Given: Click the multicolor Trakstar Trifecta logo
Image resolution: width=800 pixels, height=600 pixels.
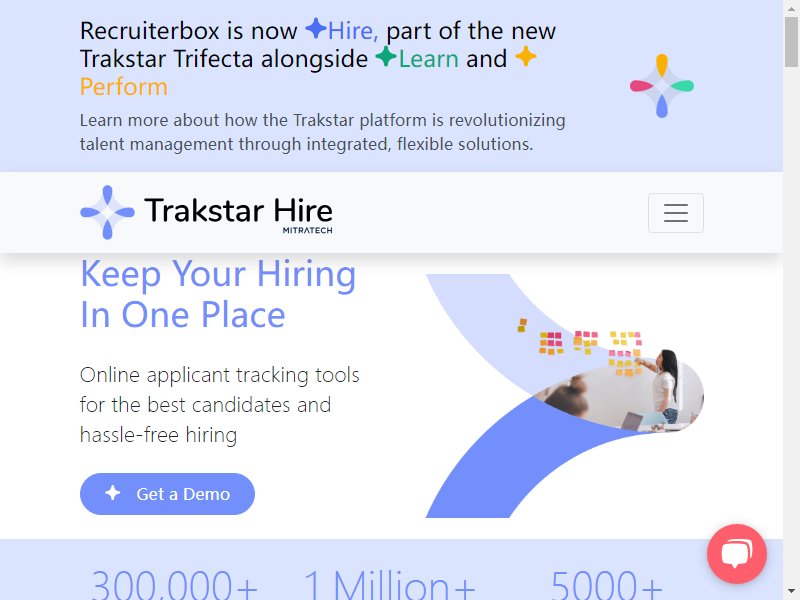Looking at the screenshot, I should 662,86.
